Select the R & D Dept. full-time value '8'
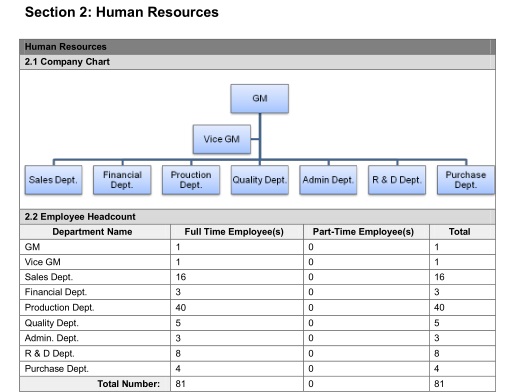This screenshot has width=525, height=392. 178,354
